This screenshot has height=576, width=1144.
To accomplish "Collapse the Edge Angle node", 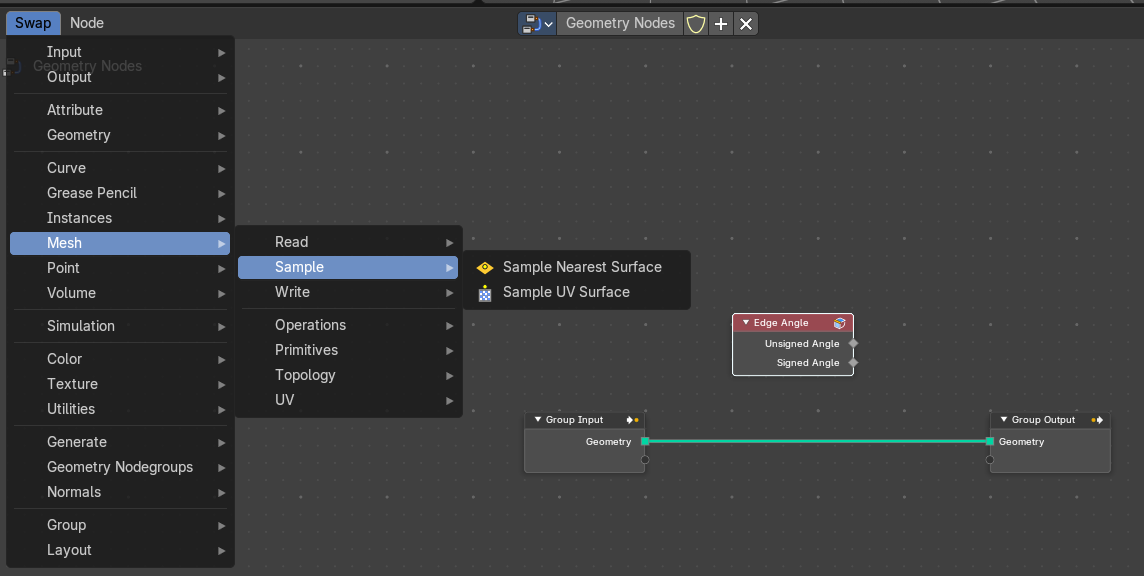I will [746, 322].
